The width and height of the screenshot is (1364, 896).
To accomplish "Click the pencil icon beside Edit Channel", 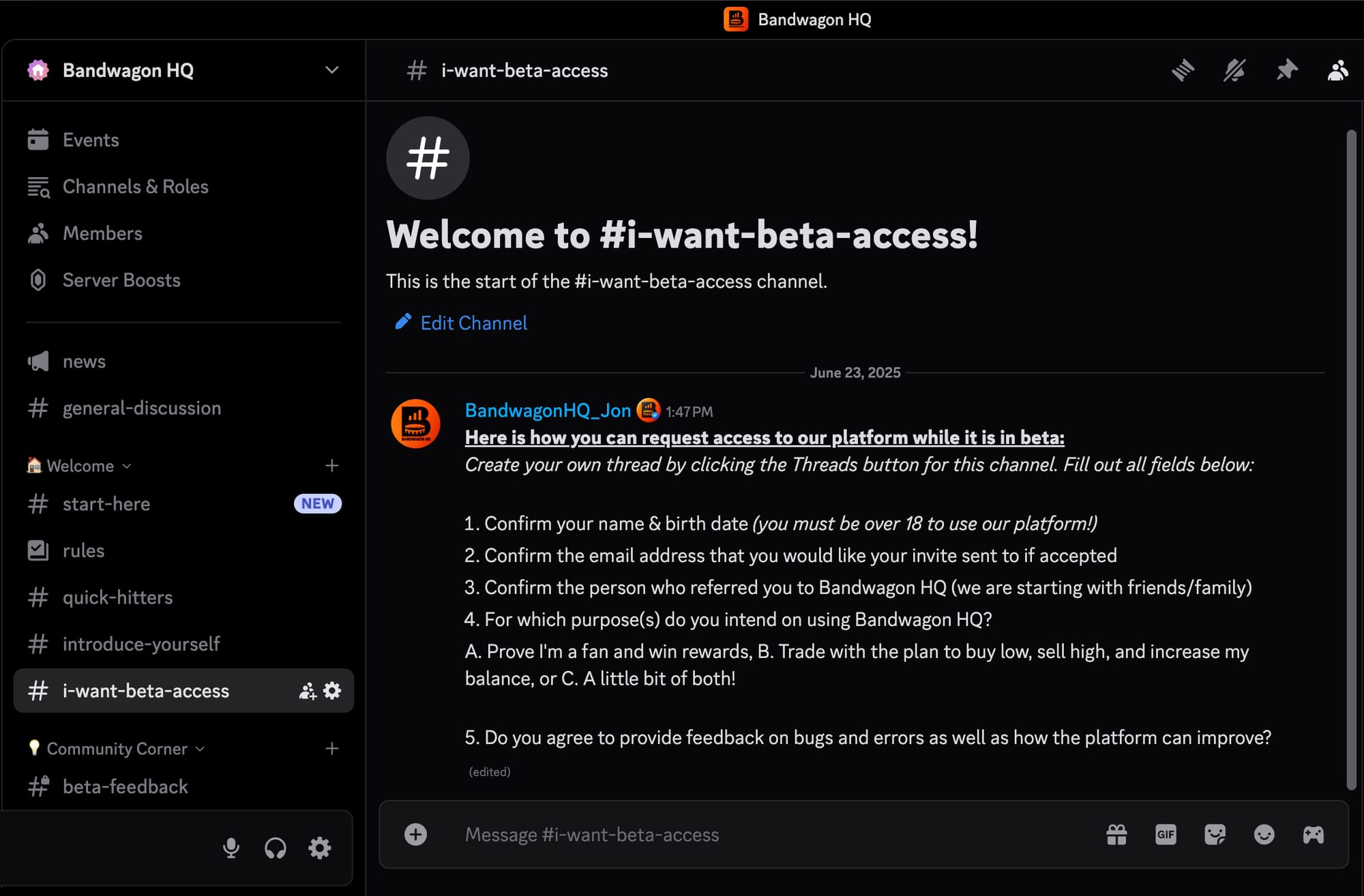I will click(403, 322).
